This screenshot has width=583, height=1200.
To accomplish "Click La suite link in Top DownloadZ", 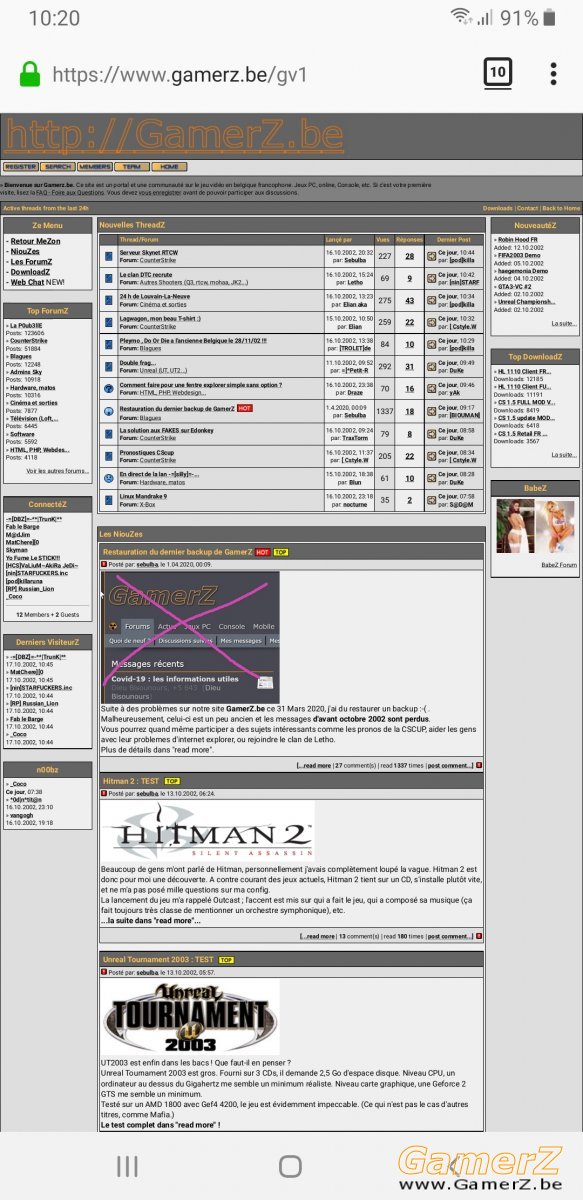I will [x=564, y=454].
